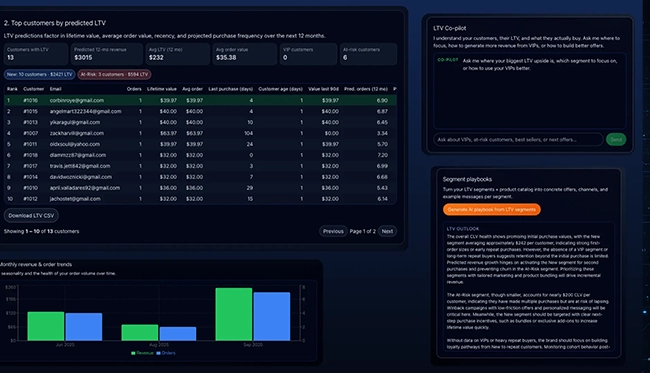Viewport: 650px width, 373px height.
Task: Click the Download LTV CSV button
Action: click(x=31, y=216)
